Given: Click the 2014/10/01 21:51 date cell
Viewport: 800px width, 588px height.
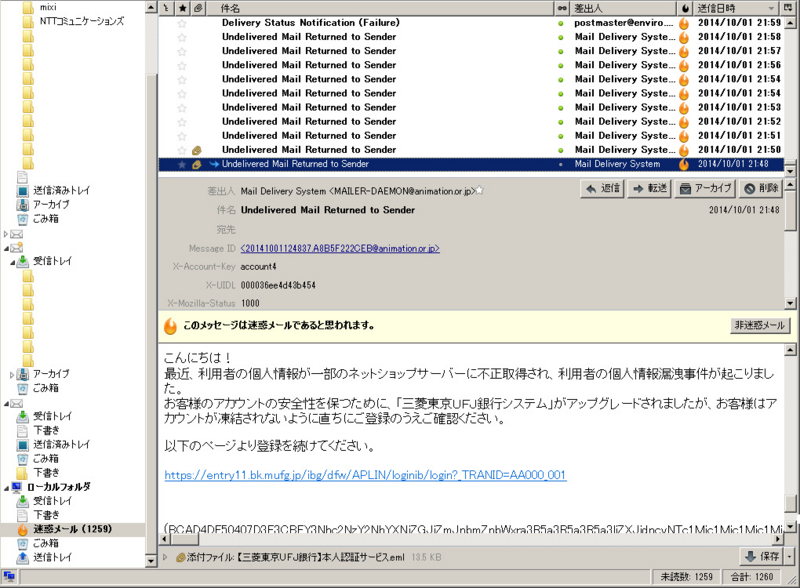Looking at the screenshot, I should (739, 136).
